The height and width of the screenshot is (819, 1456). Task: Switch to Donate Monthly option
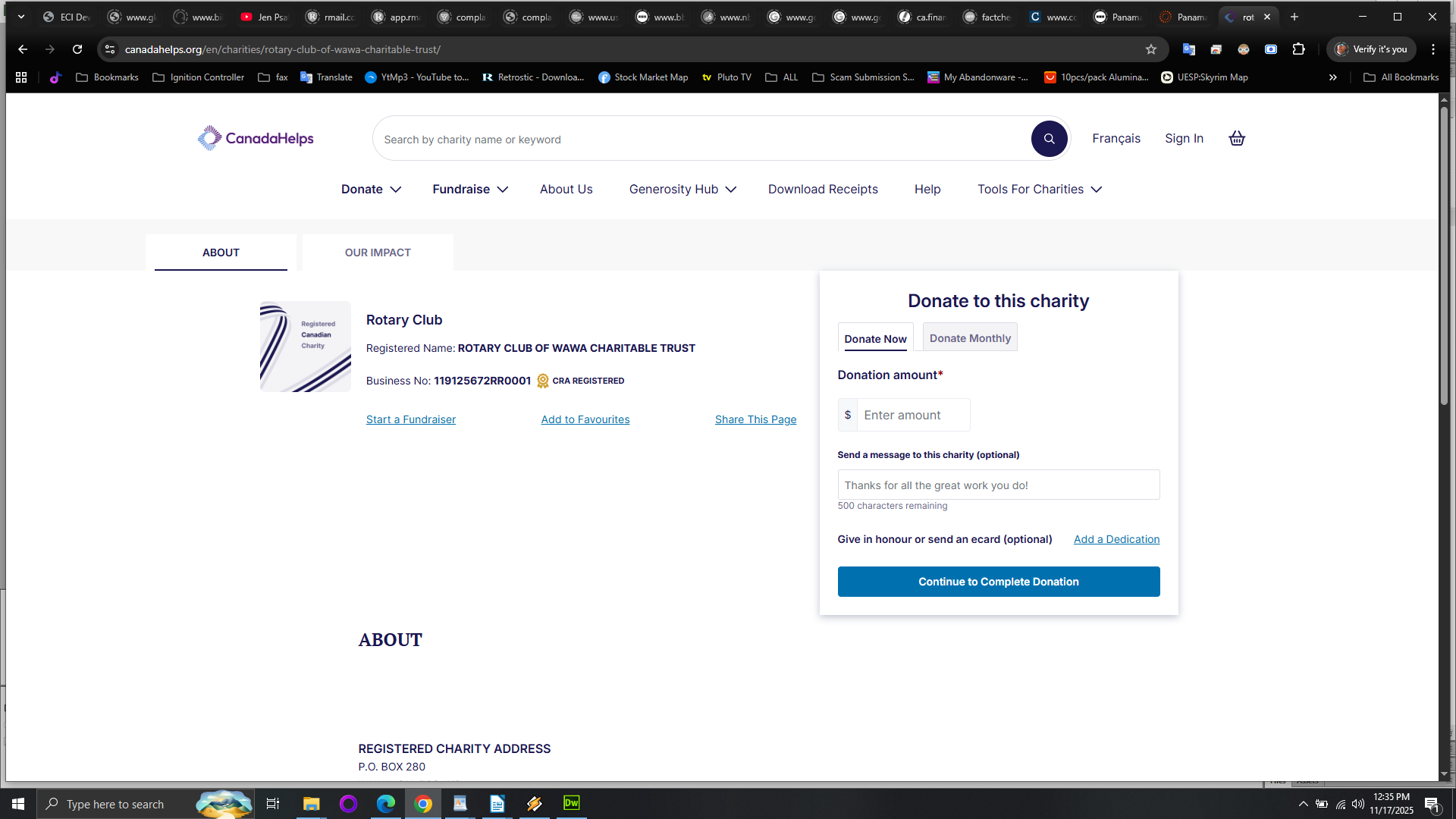970,337
